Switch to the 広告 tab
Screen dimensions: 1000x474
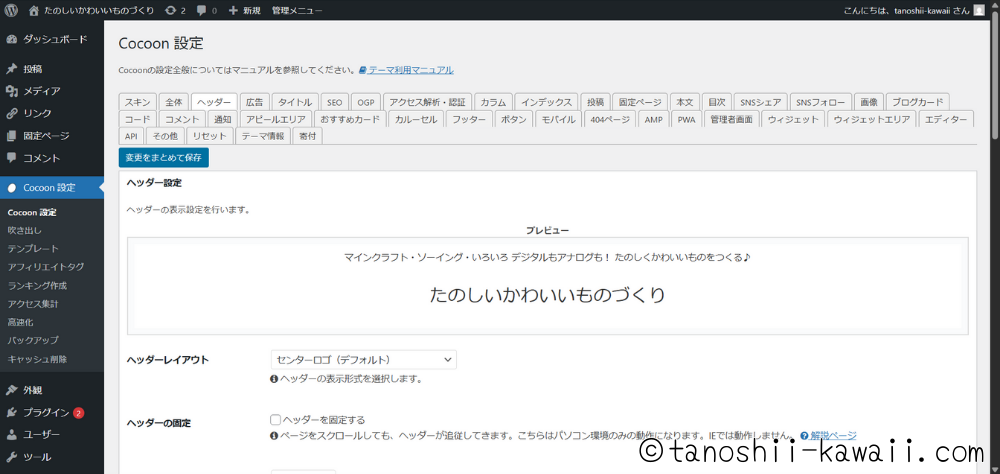pos(254,102)
